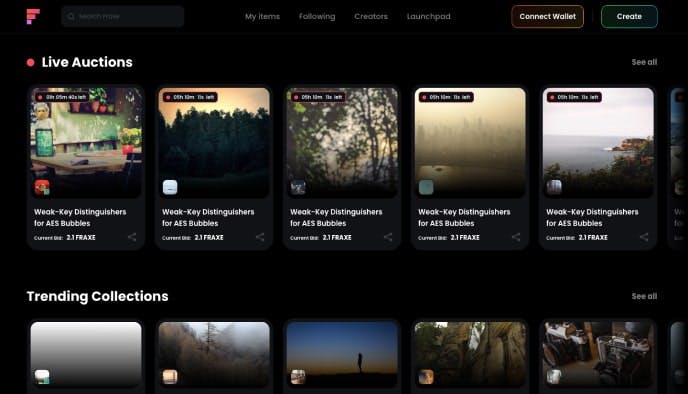The image size is (688, 394).
Task: Click avatar on rock formations collection
Action: [426, 376]
